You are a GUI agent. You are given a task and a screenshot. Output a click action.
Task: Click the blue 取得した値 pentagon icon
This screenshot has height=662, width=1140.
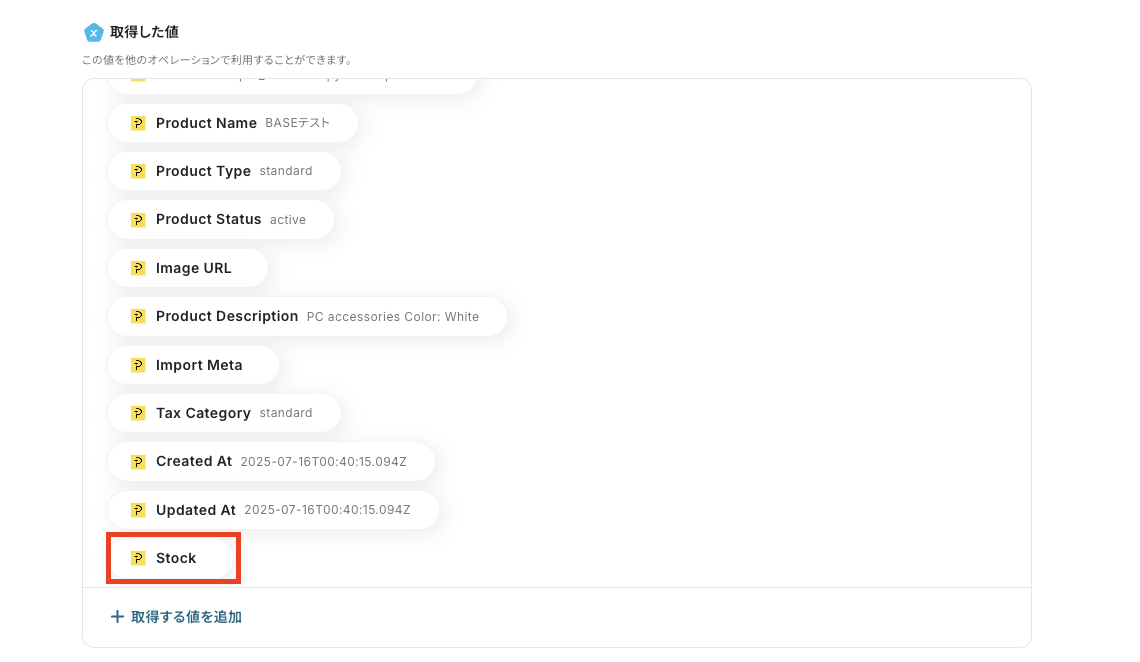93,32
